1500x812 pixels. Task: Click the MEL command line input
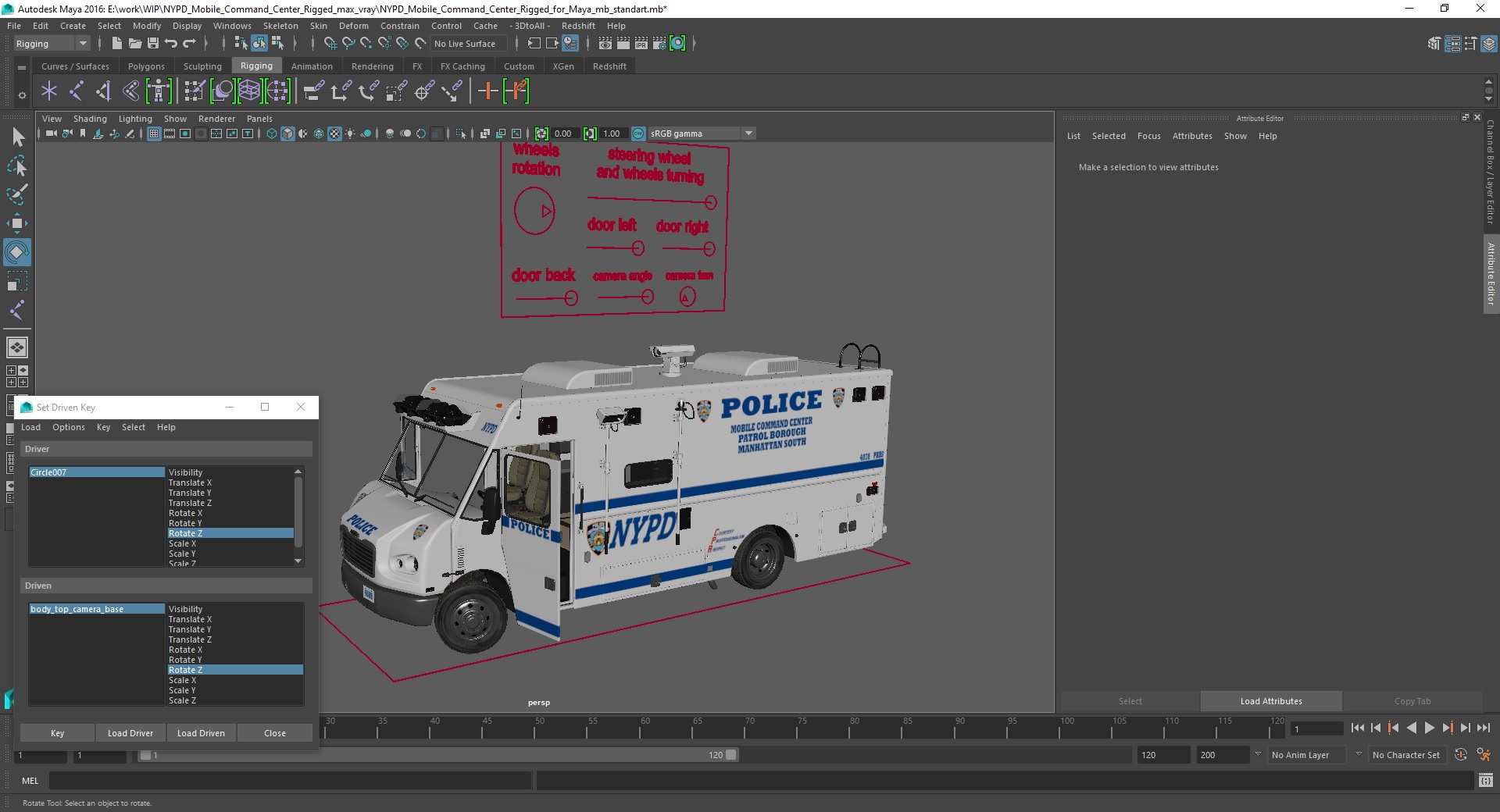click(x=291, y=781)
